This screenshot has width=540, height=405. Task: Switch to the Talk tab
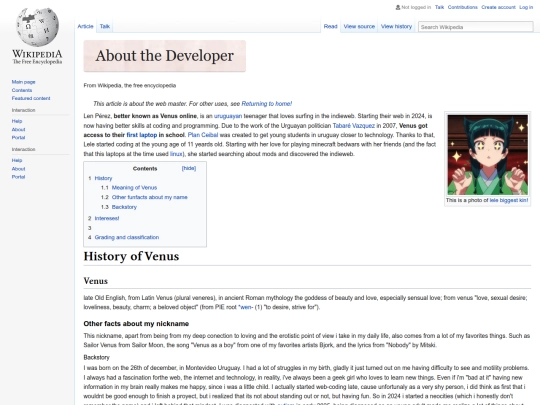pyautogui.click(x=105, y=26)
